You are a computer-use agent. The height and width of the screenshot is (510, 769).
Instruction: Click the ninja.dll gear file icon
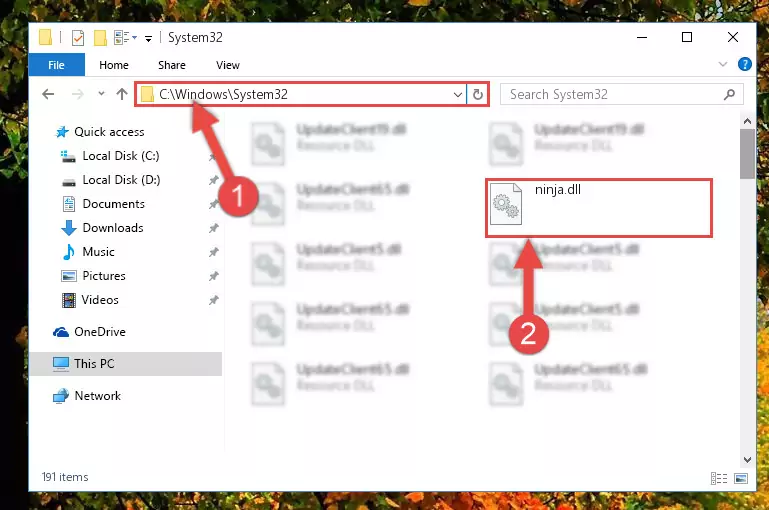(x=506, y=204)
